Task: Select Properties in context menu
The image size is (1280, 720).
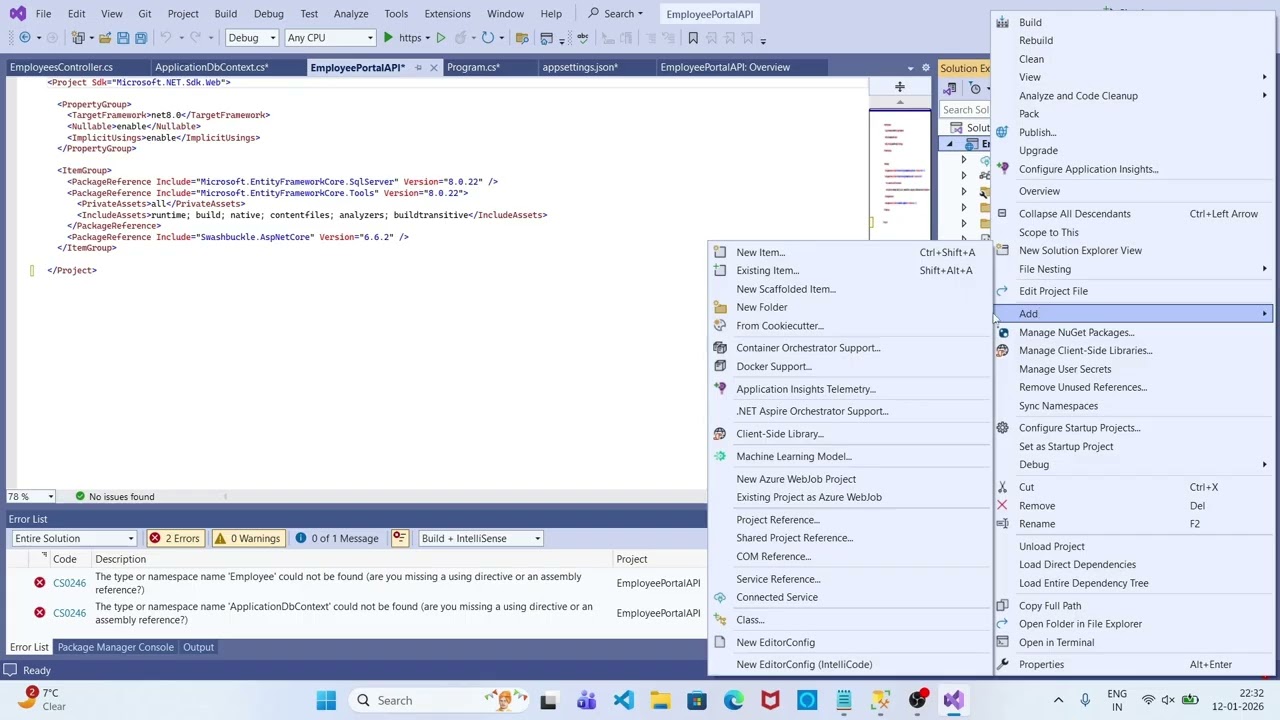Action: tap(1041, 665)
